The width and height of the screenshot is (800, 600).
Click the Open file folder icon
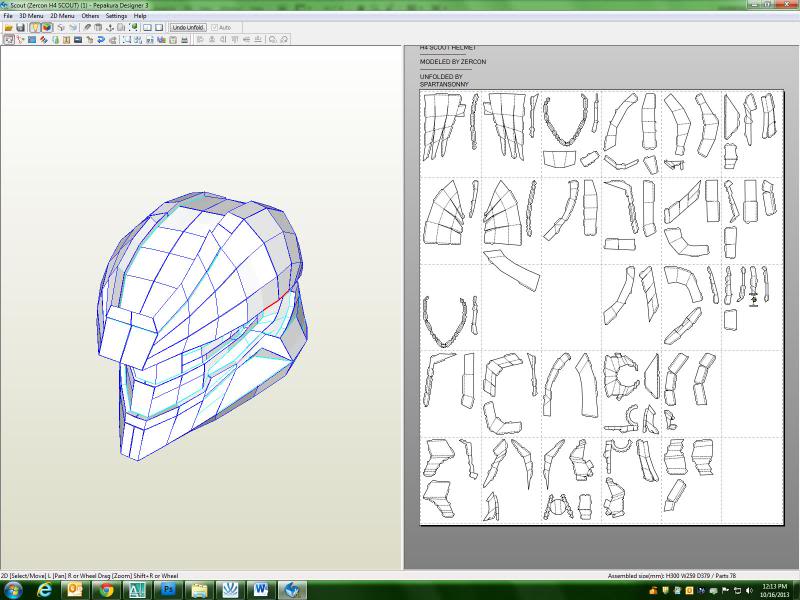tap(9, 28)
